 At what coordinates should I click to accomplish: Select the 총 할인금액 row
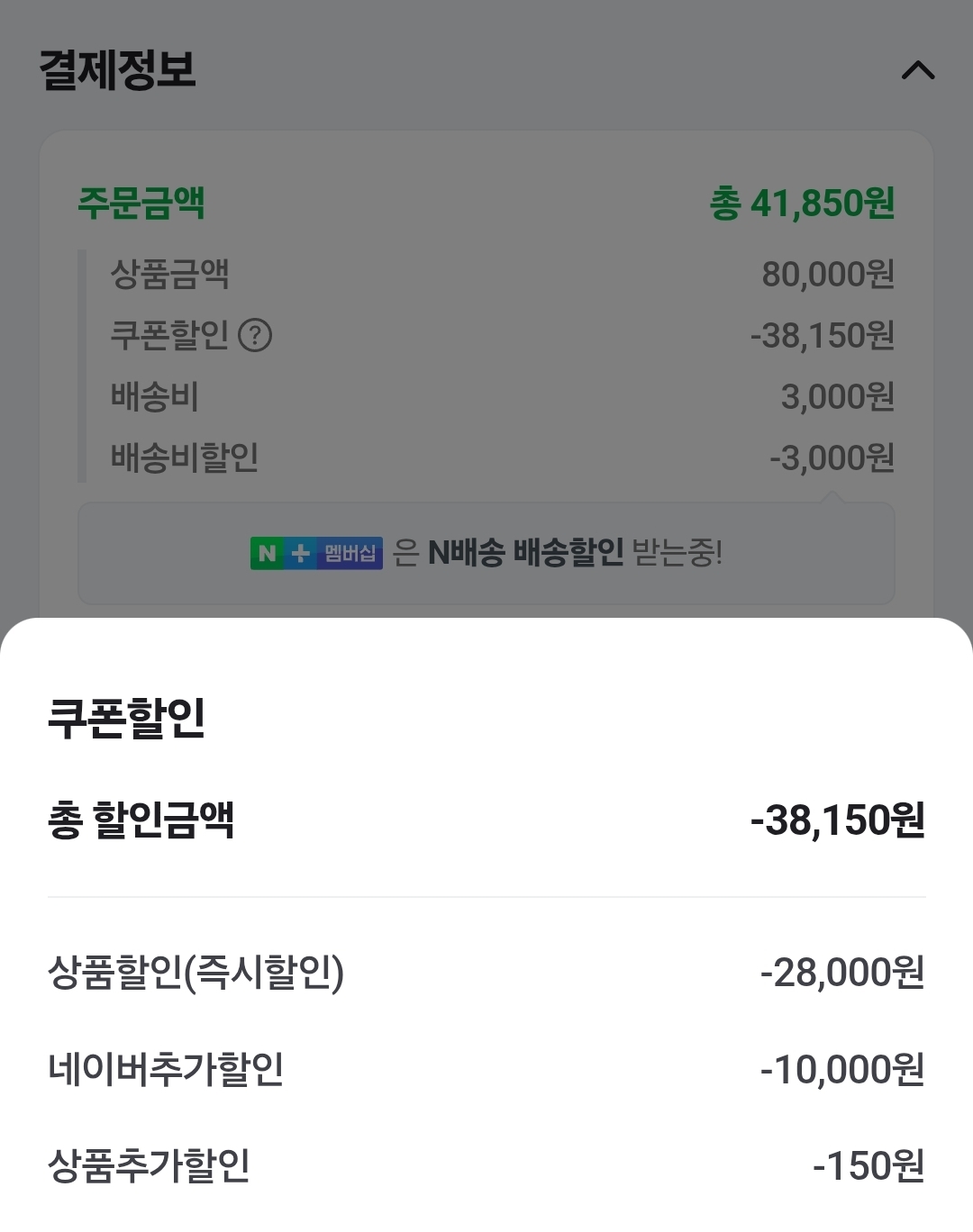(x=486, y=820)
